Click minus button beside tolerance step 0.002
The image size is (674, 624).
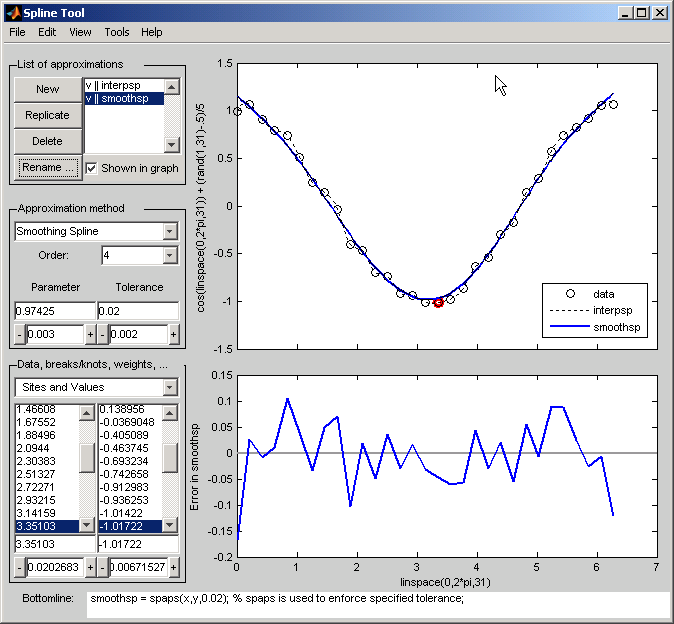pos(102,333)
